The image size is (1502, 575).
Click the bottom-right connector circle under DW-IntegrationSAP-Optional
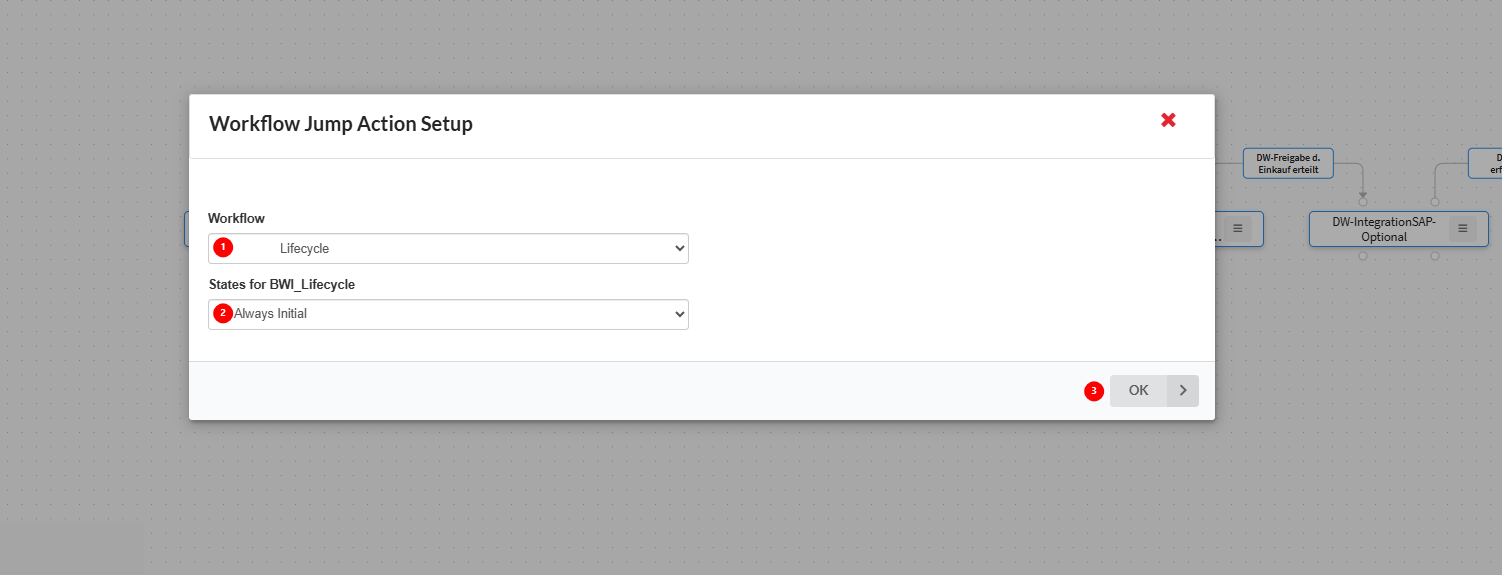[x=1435, y=256]
